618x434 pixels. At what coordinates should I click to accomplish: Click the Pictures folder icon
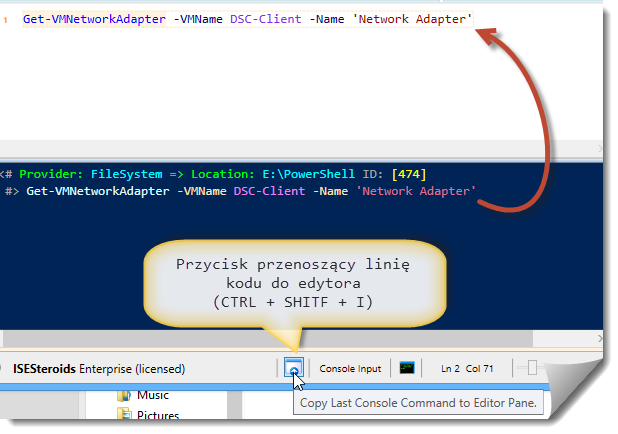(124, 416)
